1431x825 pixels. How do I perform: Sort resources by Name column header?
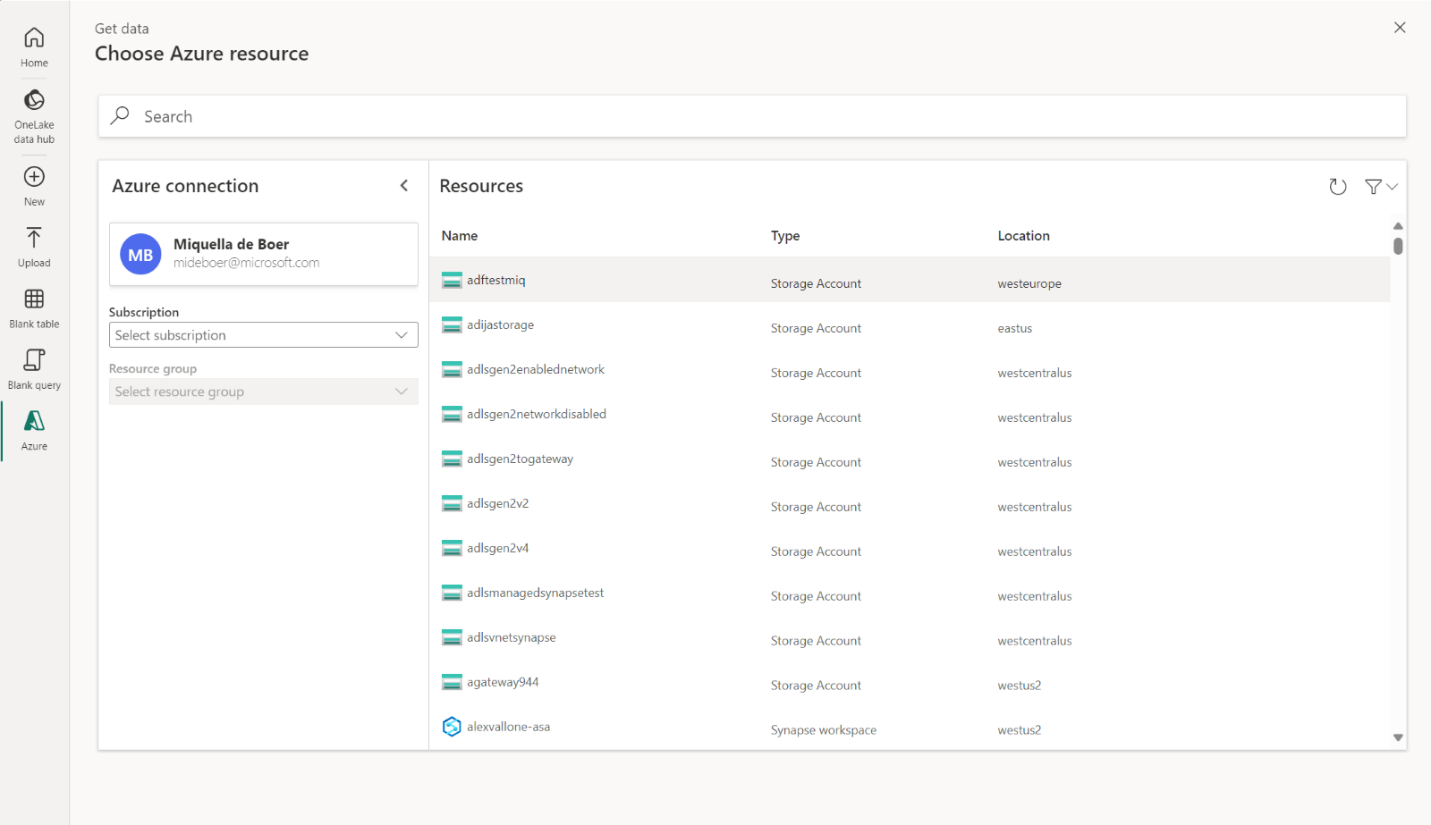click(460, 236)
